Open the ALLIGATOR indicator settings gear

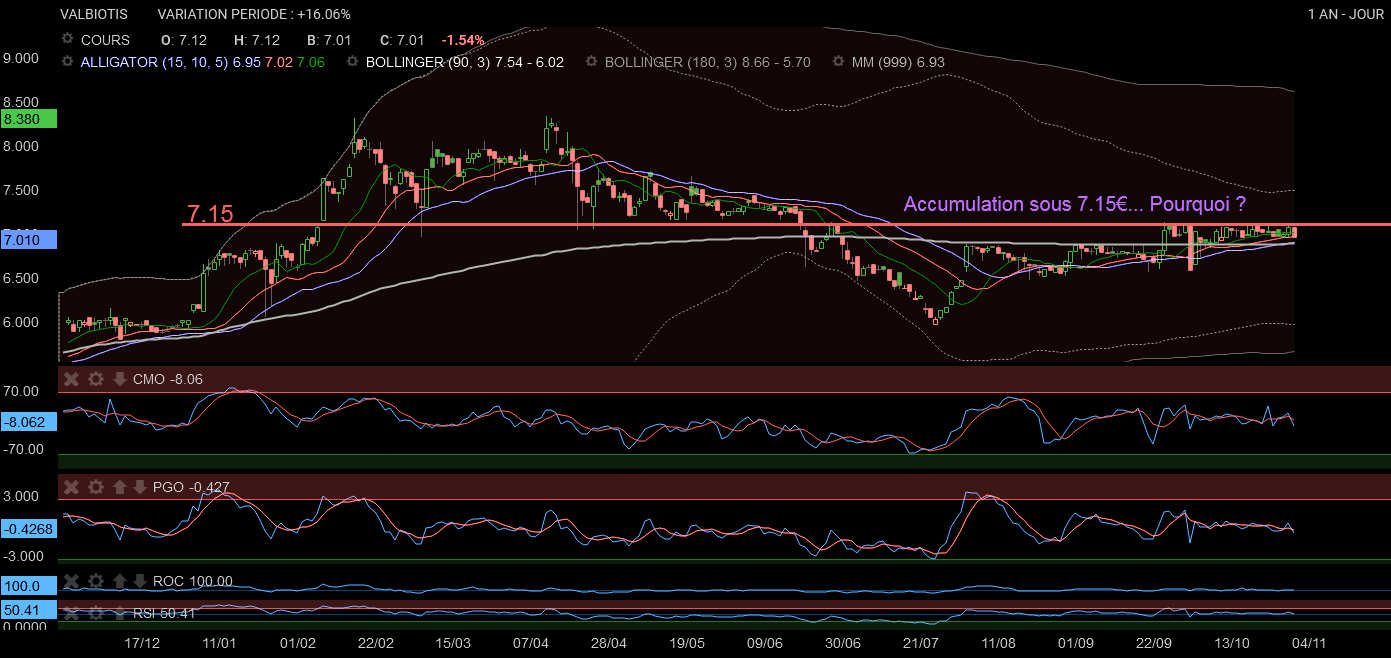pos(68,62)
